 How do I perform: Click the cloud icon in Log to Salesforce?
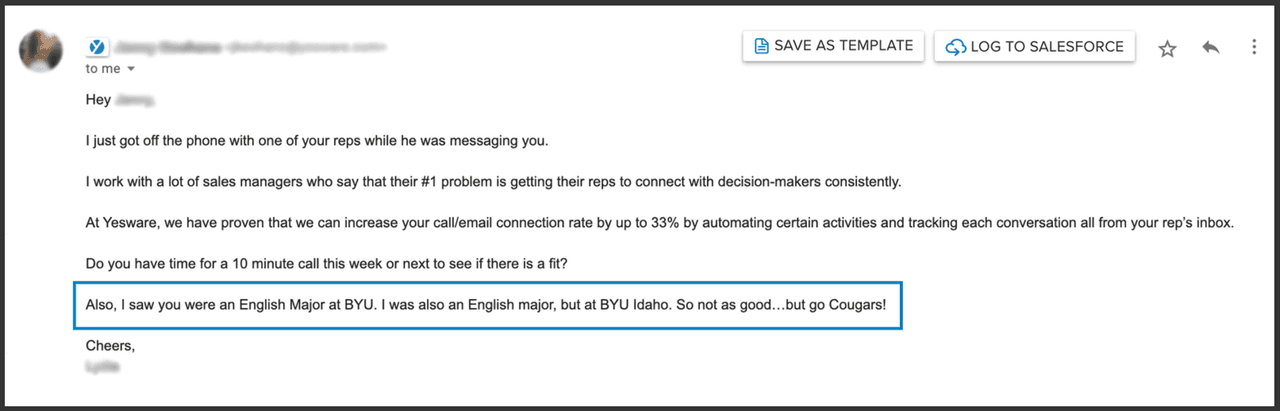pyautogui.click(x=956, y=47)
